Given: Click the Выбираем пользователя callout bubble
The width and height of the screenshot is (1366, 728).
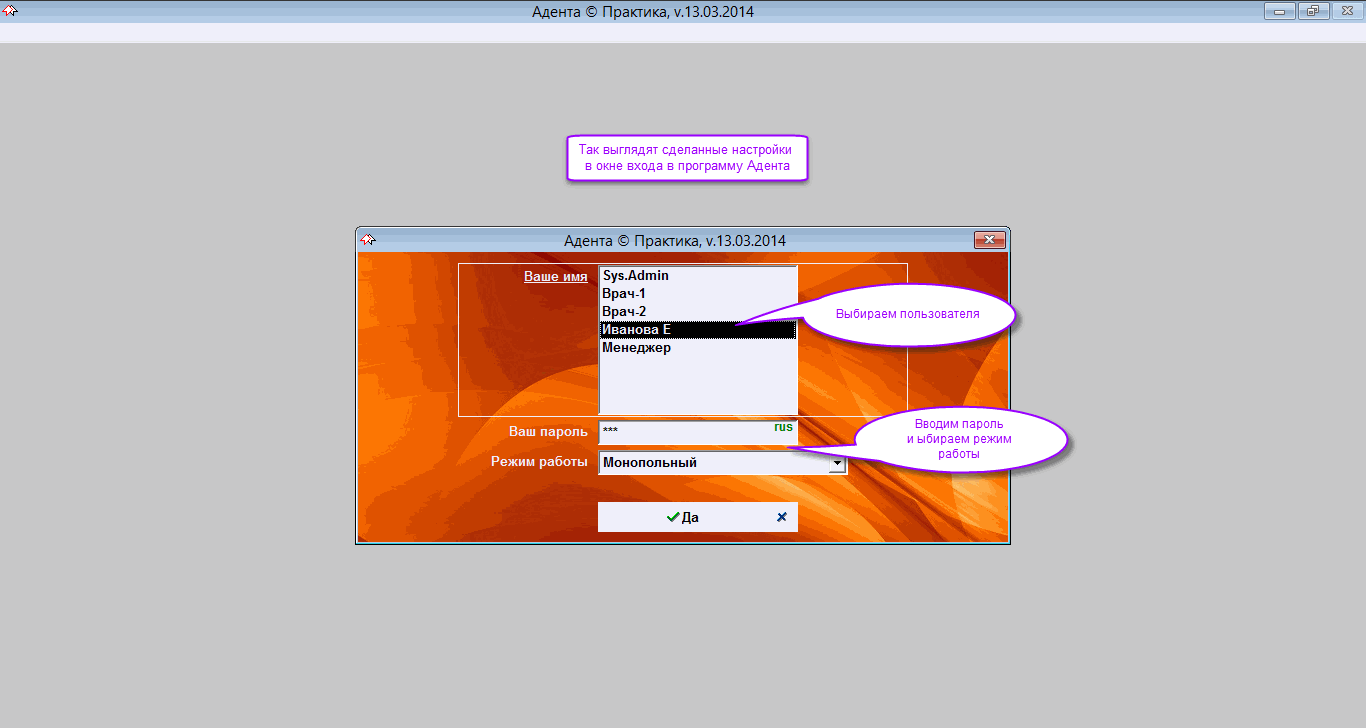Looking at the screenshot, I should (x=907, y=314).
